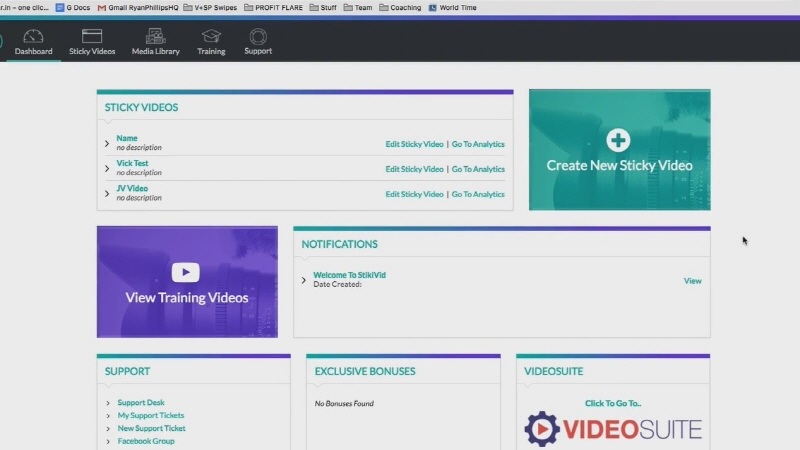Expand the JV Video row chevron
This screenshot has width=800, height=450.
107,193
